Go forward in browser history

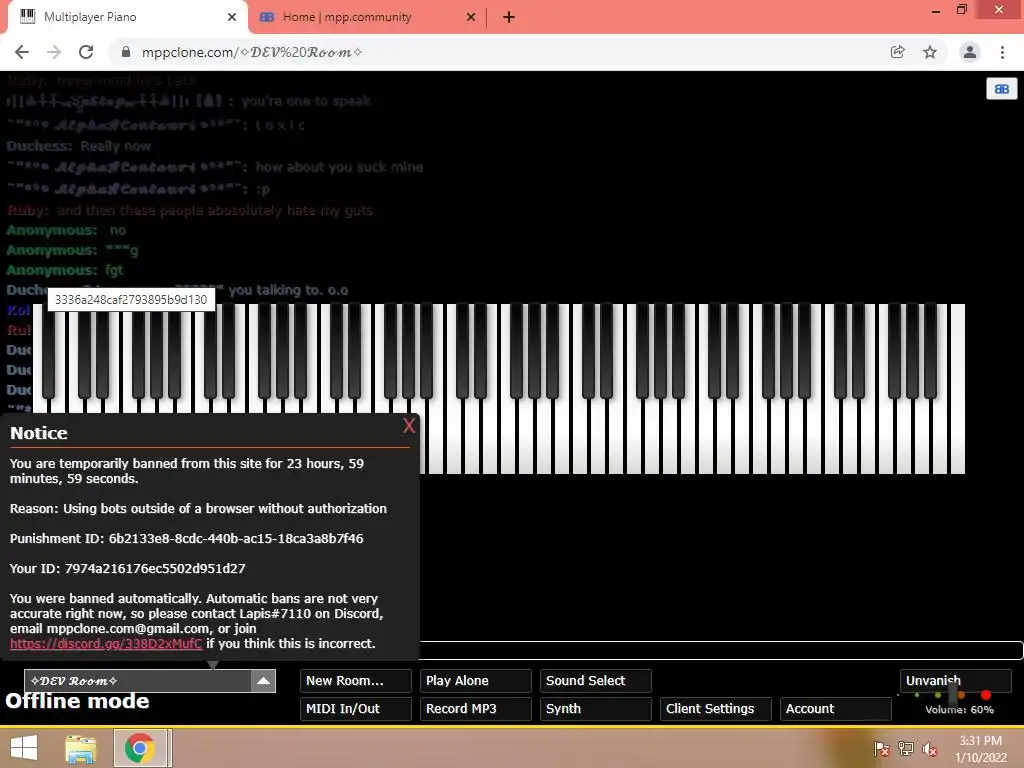(54, 52)
